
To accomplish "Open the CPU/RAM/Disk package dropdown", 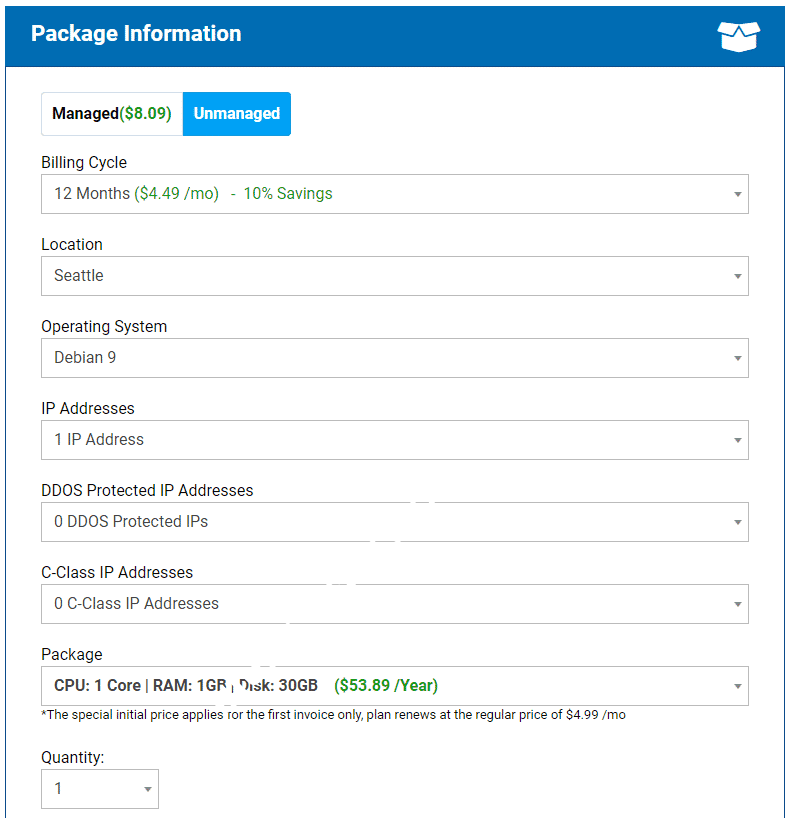I will pos(394,686).
